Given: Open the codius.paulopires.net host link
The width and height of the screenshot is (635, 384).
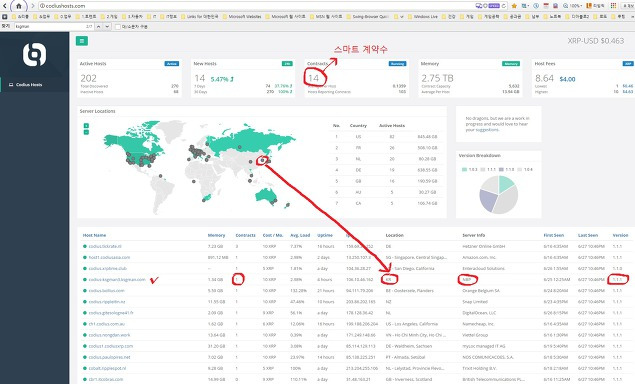Looking at the screenshot, I should [x=109, y=357].
